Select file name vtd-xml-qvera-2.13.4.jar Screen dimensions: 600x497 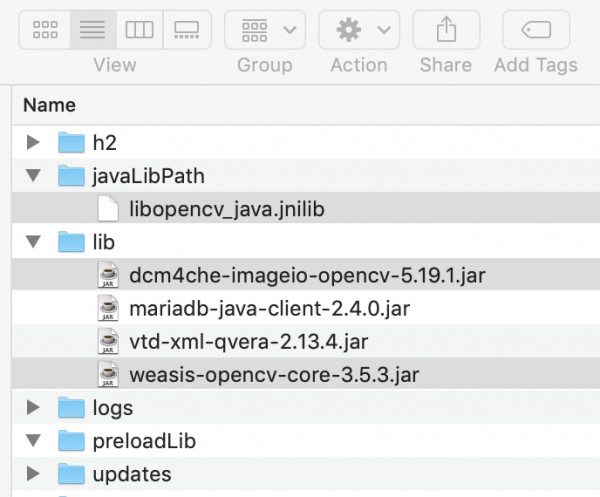click(249, 342)
